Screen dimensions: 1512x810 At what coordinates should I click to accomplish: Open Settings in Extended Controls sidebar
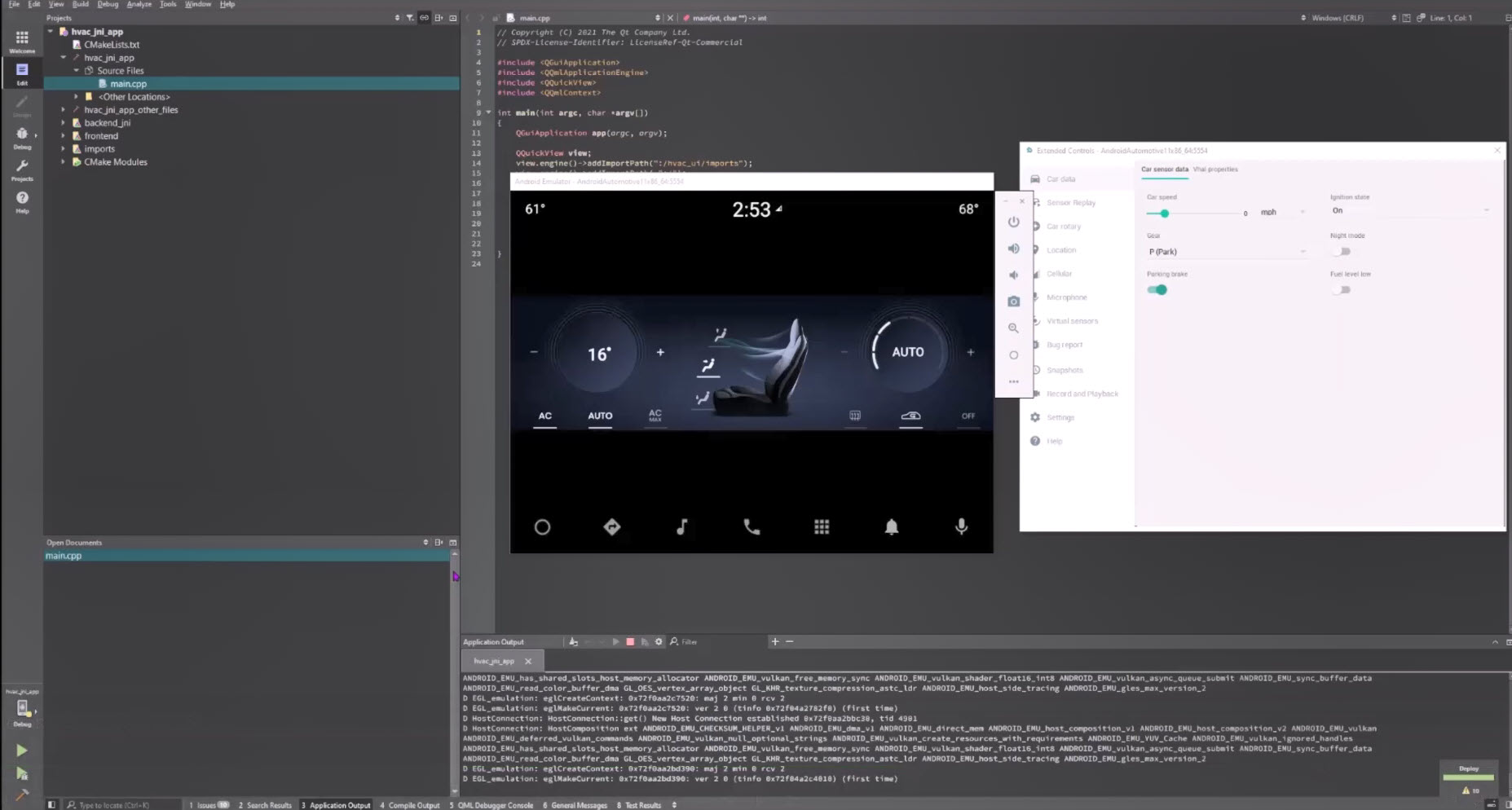(1062, 416)
